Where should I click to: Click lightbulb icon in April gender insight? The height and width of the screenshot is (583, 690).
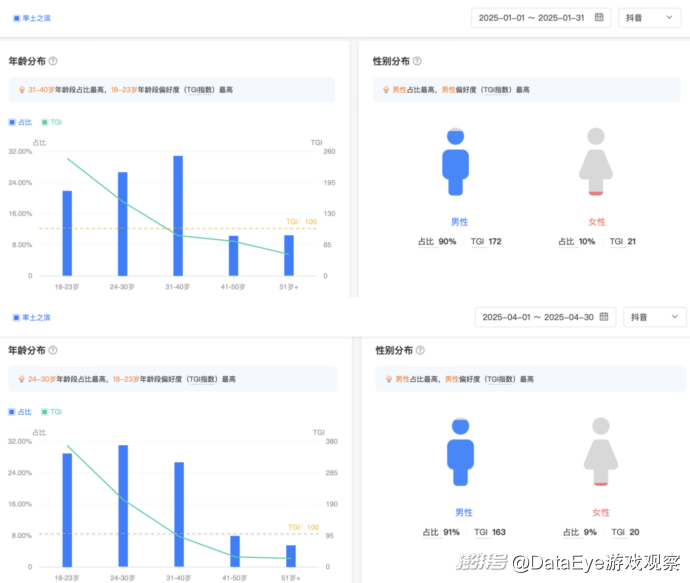[x=389, y=379]
